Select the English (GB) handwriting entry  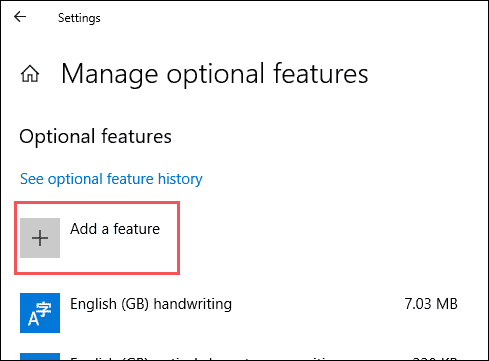239,313
